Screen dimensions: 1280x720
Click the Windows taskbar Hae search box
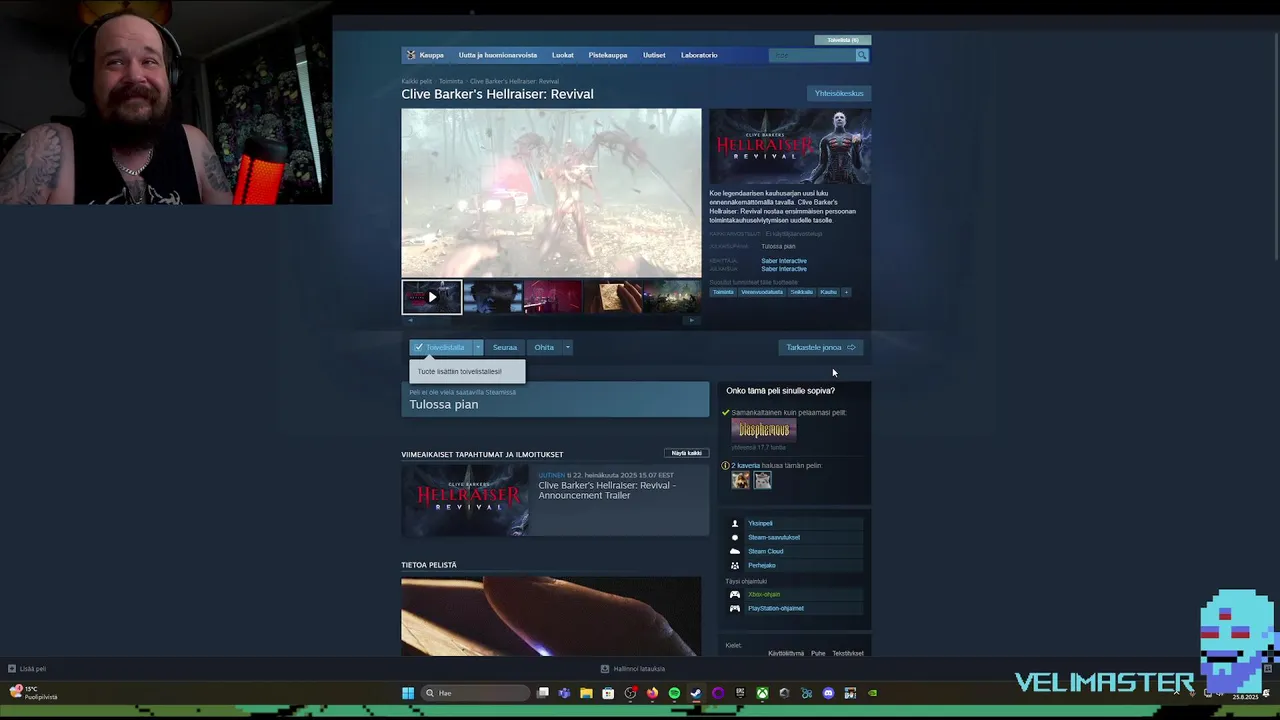click(x=476, y=693)
